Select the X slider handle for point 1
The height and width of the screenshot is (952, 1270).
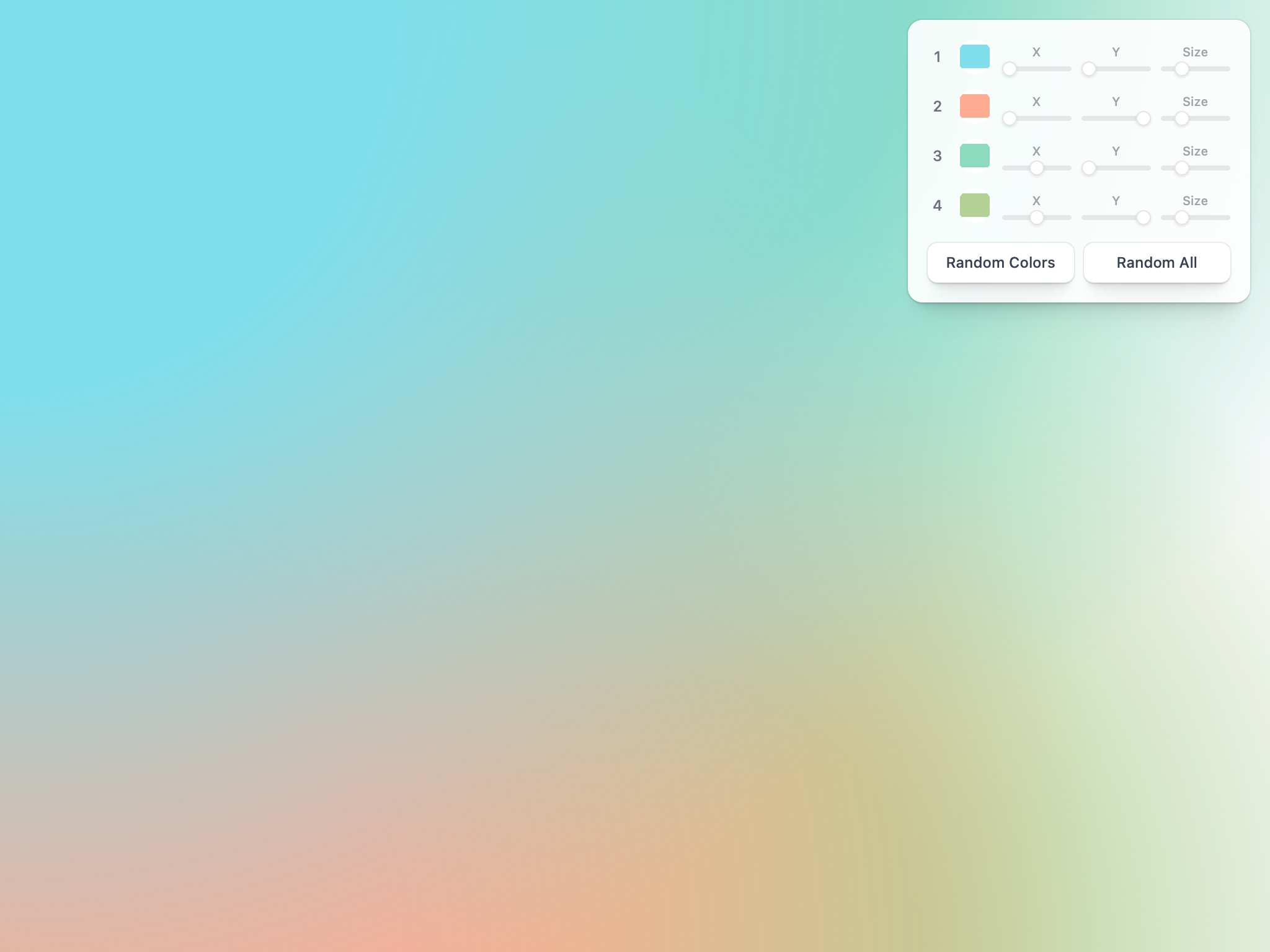click(x=1010, y=69)
